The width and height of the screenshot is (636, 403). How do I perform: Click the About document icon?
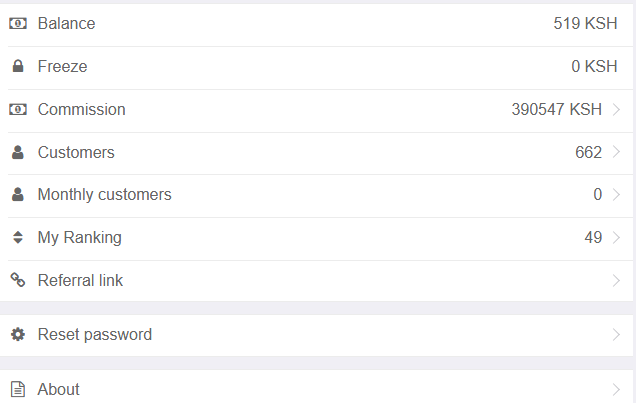point(17,389)
